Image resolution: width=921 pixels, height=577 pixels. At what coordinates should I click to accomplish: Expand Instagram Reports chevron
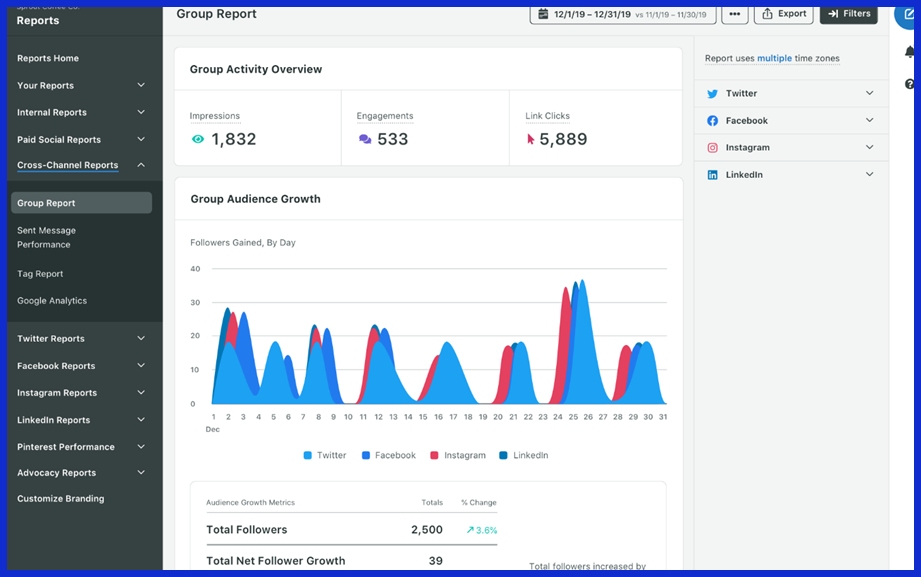pyautogui.click(x=141, y=393)
